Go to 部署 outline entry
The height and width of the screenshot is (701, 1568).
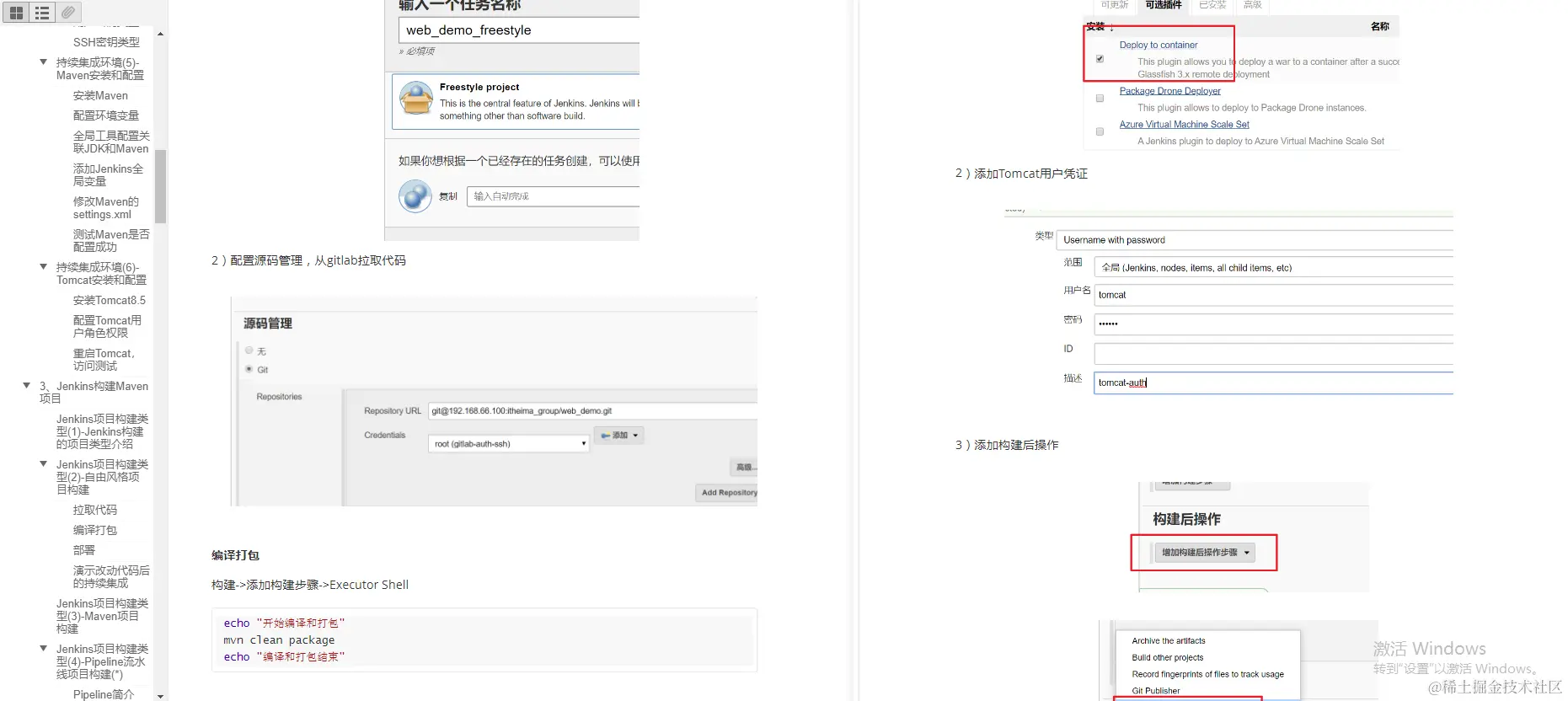(x=83, y=551)
